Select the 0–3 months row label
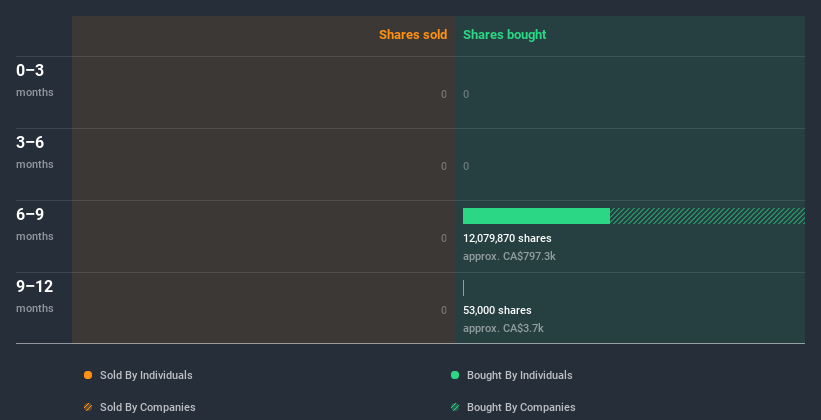This screenshot has width=821, height=420. coord(35,80)
